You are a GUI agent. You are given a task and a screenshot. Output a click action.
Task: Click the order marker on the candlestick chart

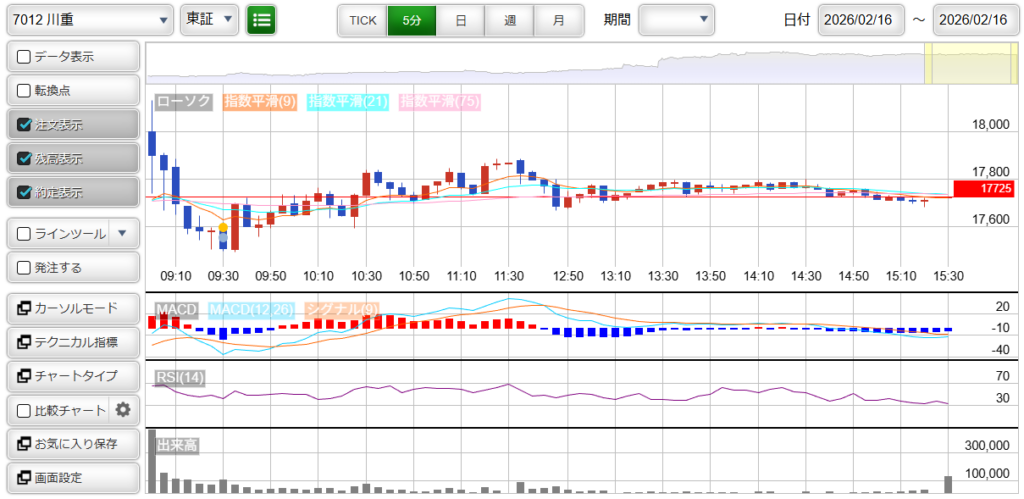[223, 229]
